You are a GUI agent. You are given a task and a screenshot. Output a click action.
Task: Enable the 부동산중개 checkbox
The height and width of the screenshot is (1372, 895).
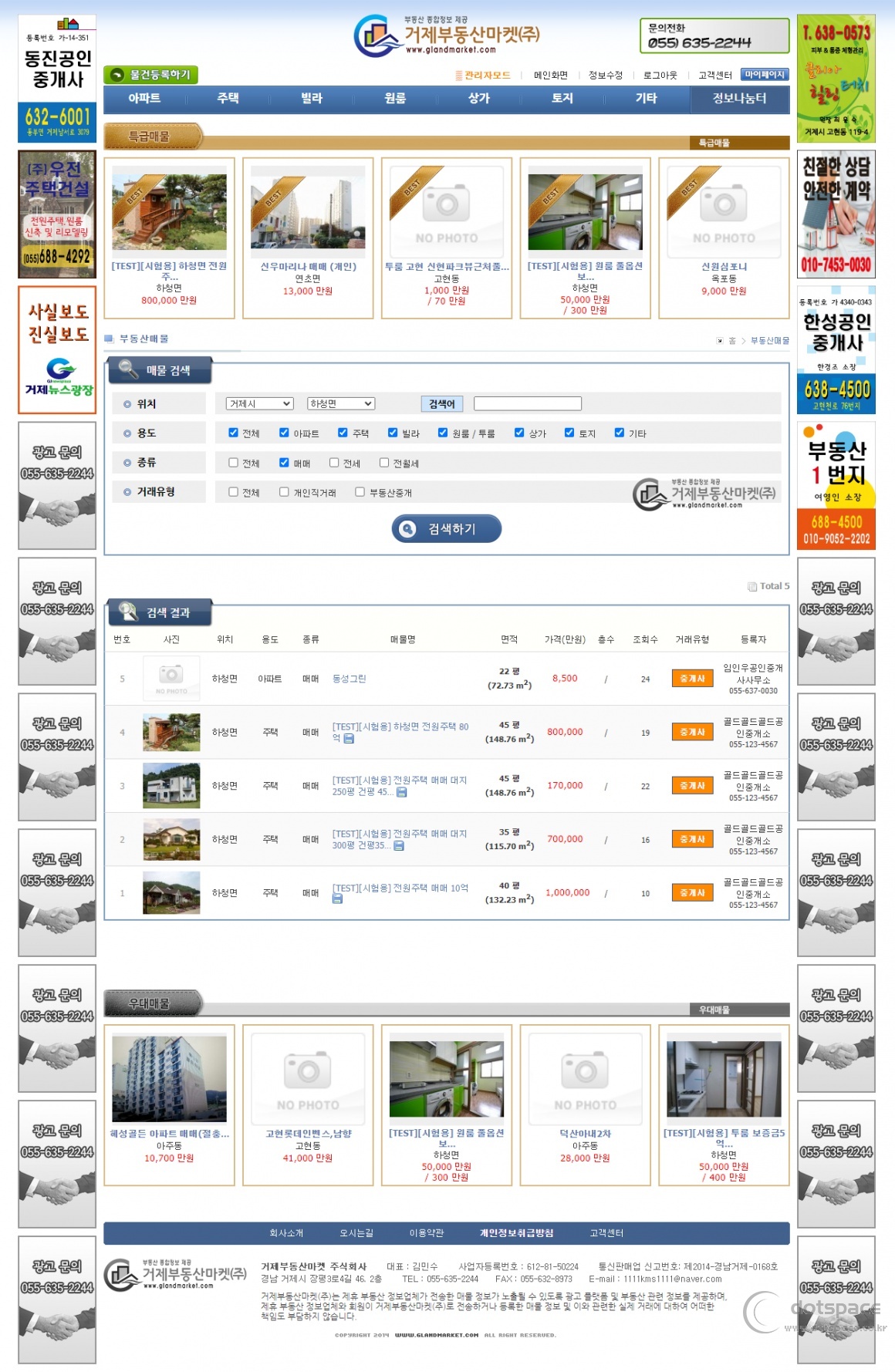(x=360, y=492)
